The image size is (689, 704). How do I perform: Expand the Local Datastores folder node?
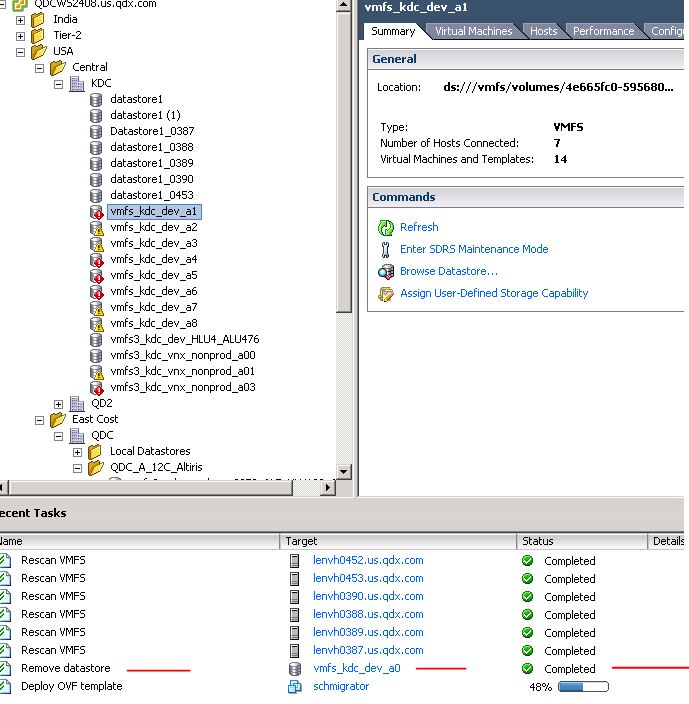click(x=77, y=453)
